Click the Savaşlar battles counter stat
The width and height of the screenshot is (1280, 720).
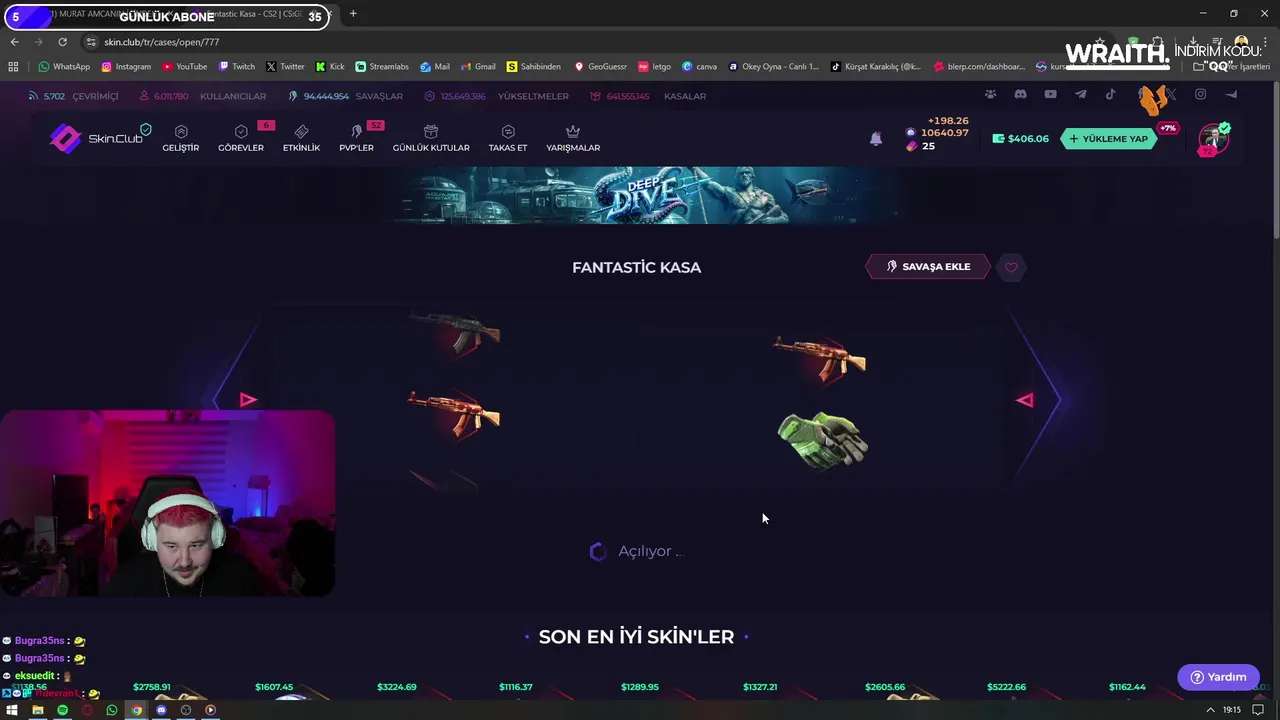(x=345, y=96)
